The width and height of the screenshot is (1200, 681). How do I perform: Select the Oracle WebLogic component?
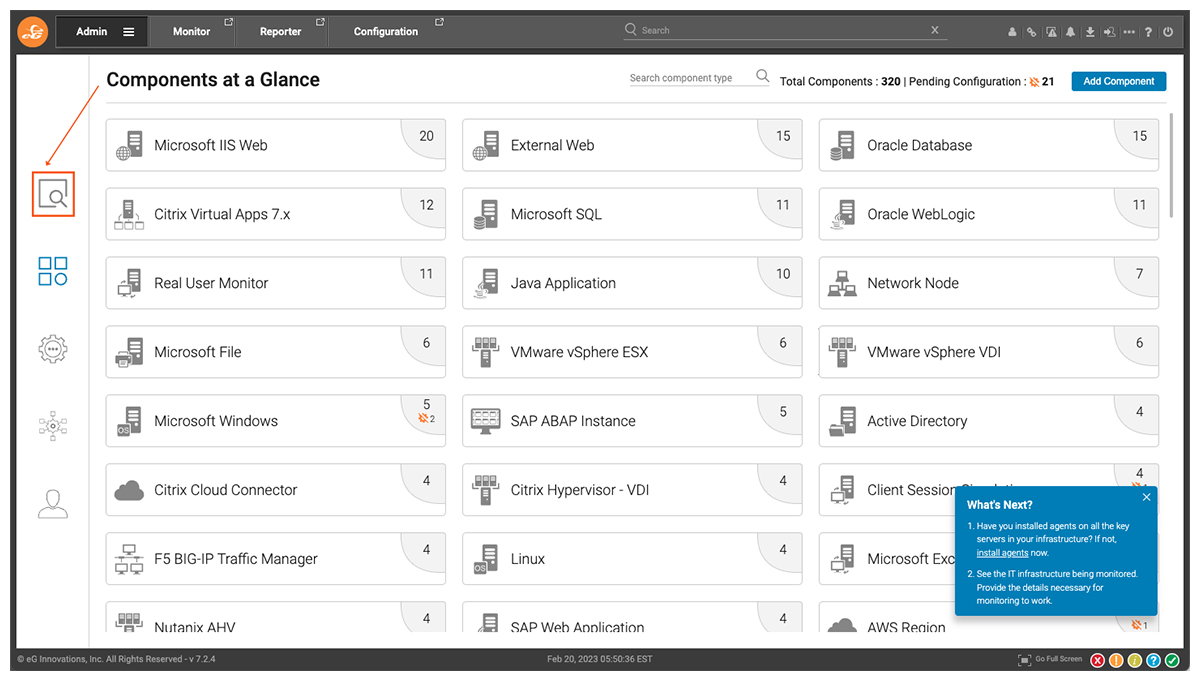(989, 214)
